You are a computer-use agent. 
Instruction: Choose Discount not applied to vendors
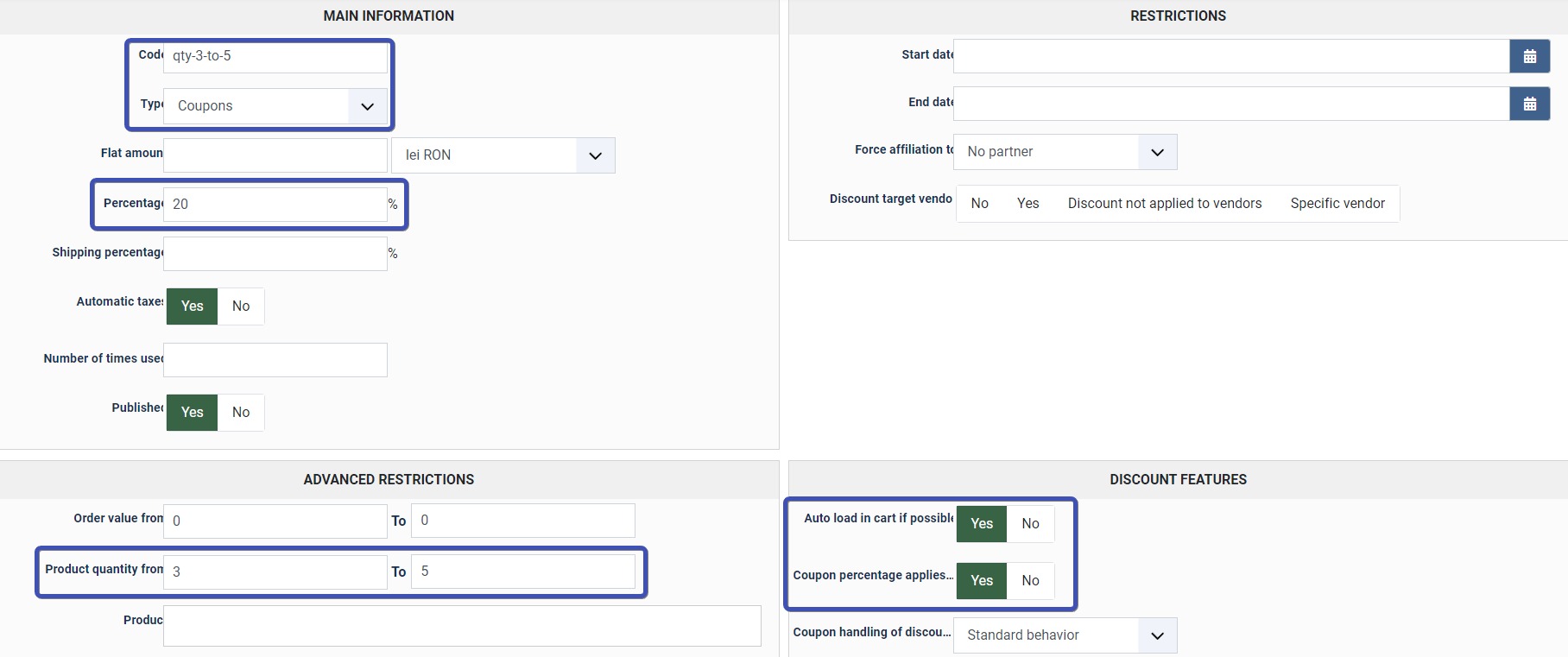1164,204
